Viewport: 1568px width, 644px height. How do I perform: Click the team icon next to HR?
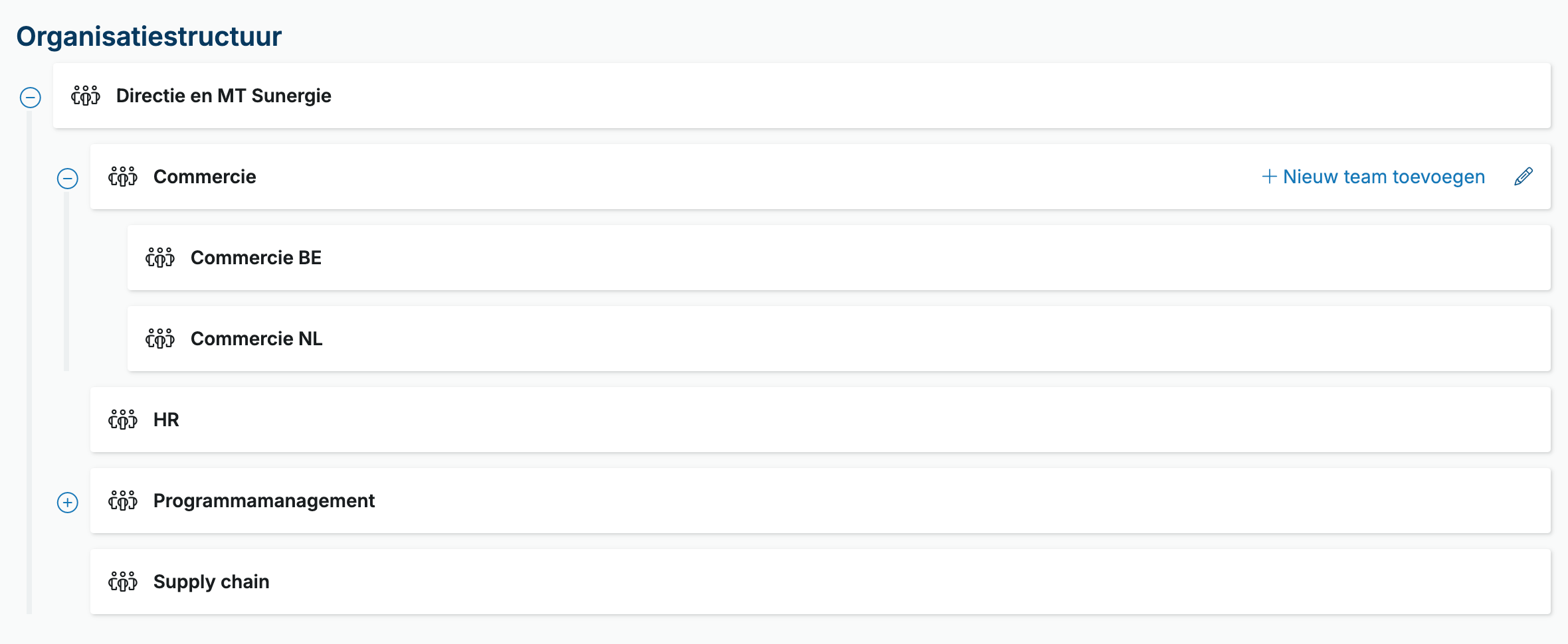tap(123, 420)
